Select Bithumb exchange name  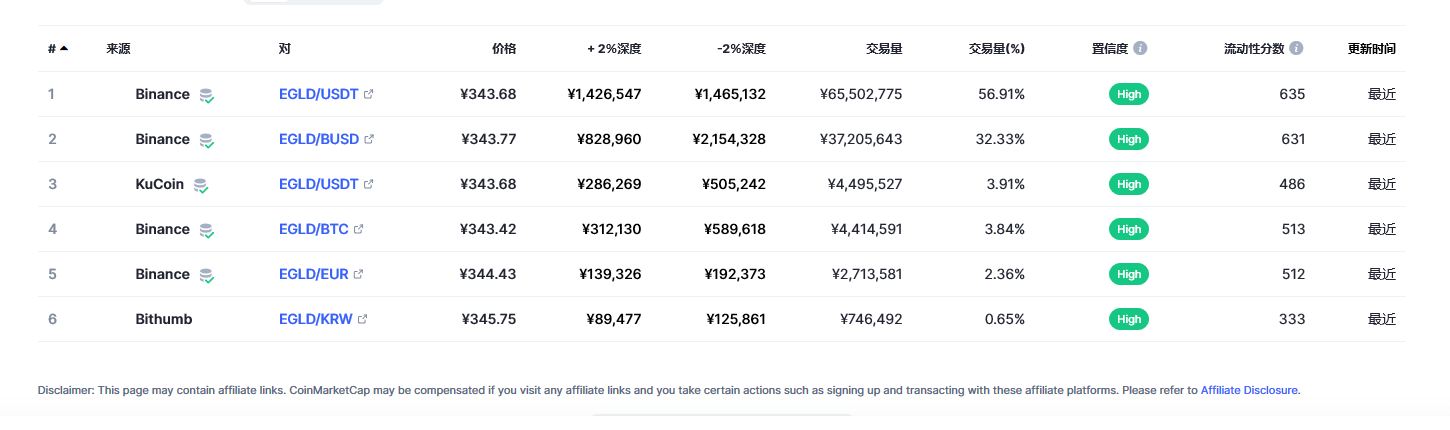point(164,319)
